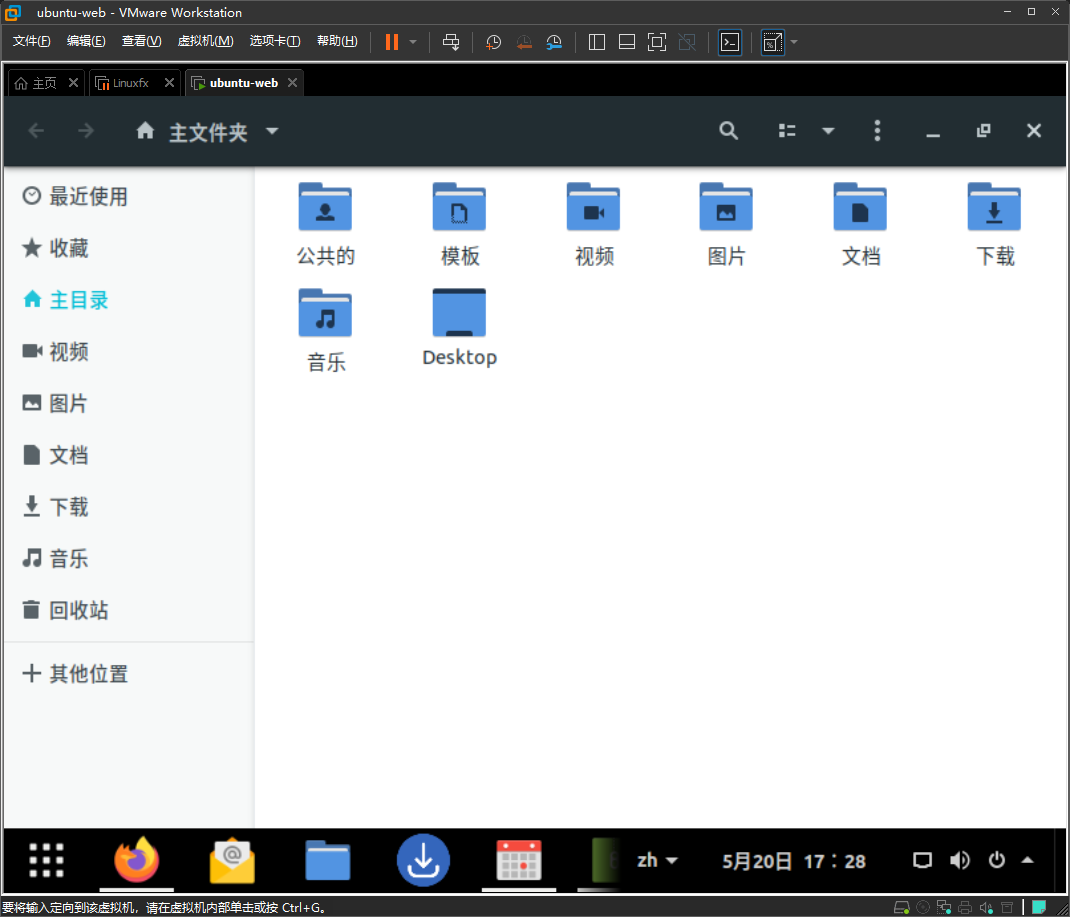Switch to the Linuxfx tab
1070x917 pixels.
(133, 82)
